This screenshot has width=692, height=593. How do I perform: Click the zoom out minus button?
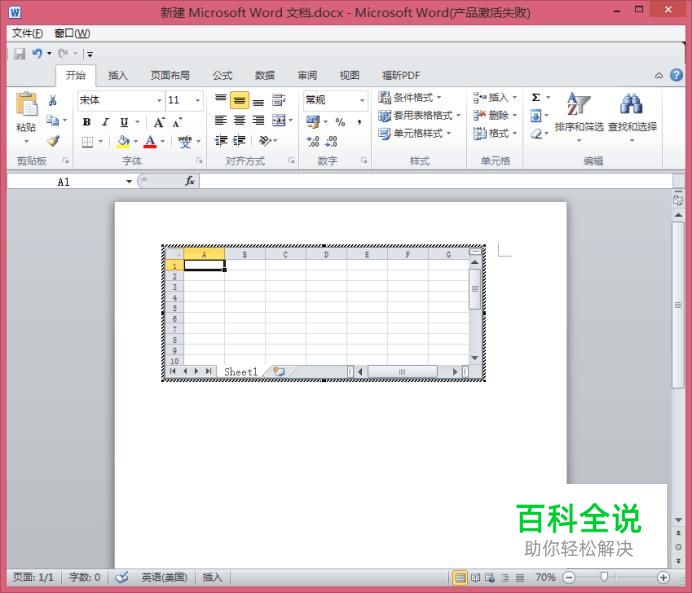(x=569, y=577)
